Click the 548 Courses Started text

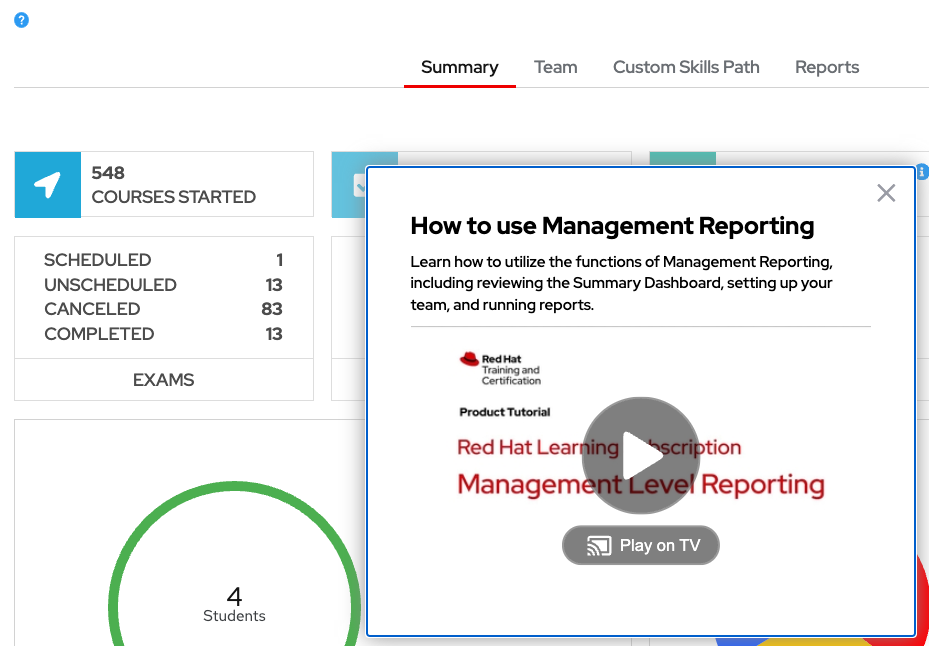pyautogui.click(x=173, y=185)
